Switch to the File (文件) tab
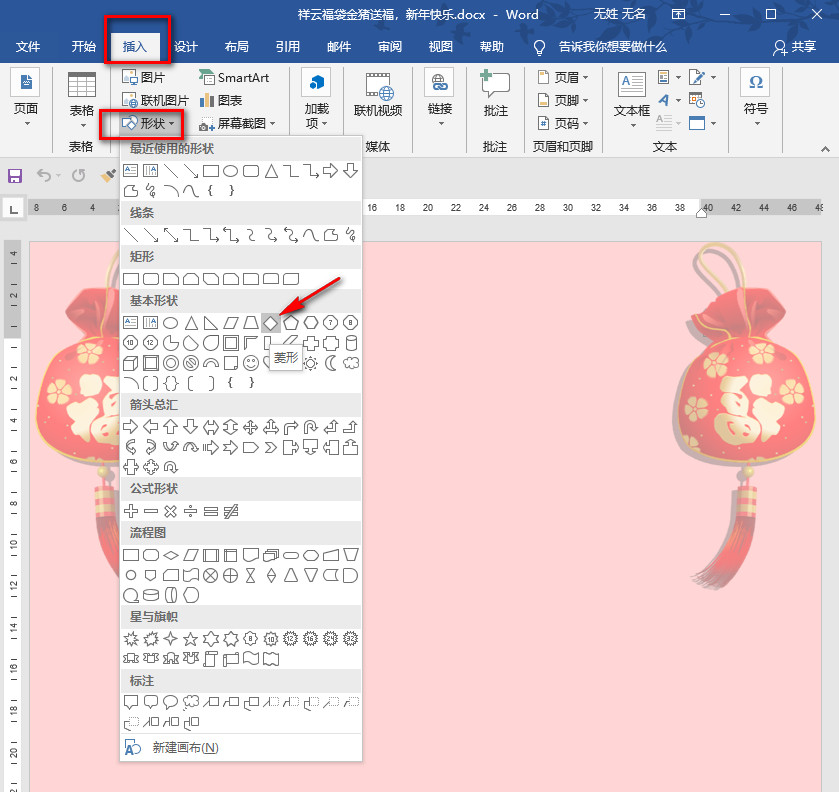 28,47
